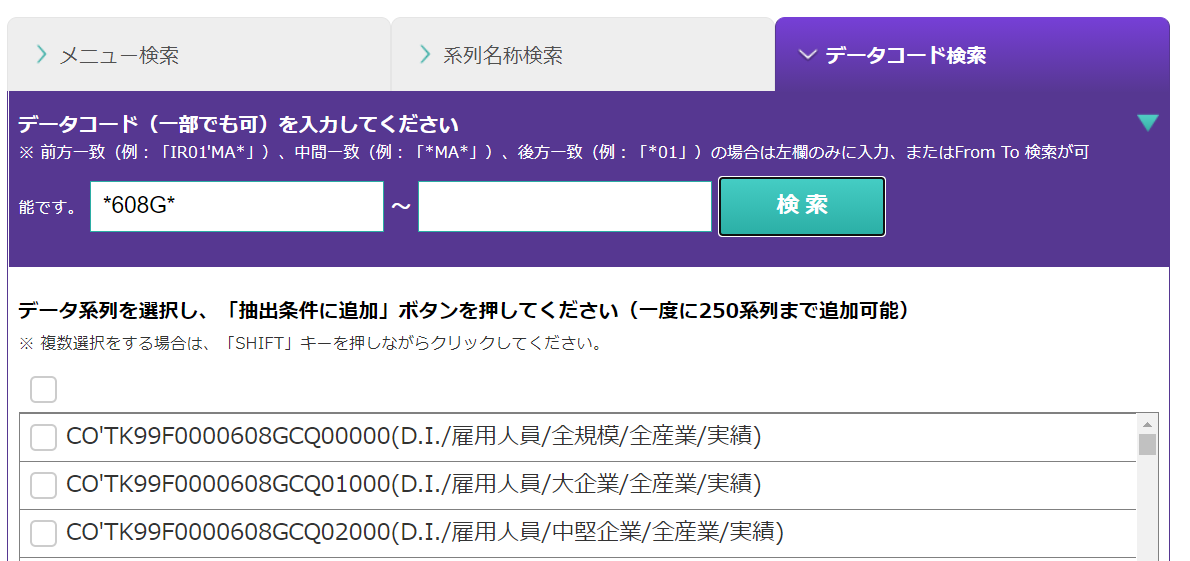Click the results list scroll-up arrow
The height and width of the screenshot is (561, 1190).
coord(1147,424)
